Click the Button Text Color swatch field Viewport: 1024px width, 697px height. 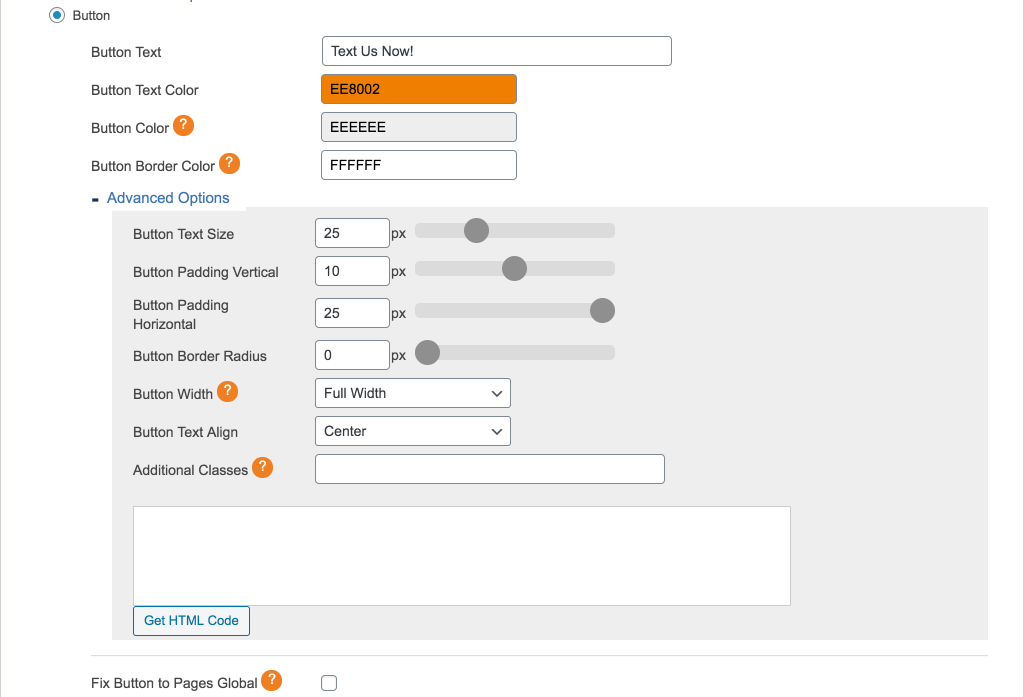click(418, 89)
